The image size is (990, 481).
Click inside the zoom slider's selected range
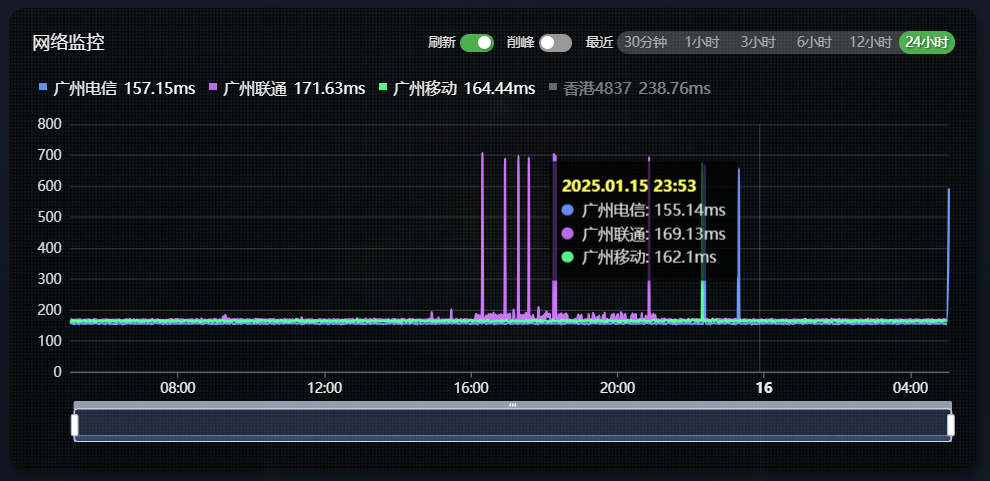coord(512,426)
